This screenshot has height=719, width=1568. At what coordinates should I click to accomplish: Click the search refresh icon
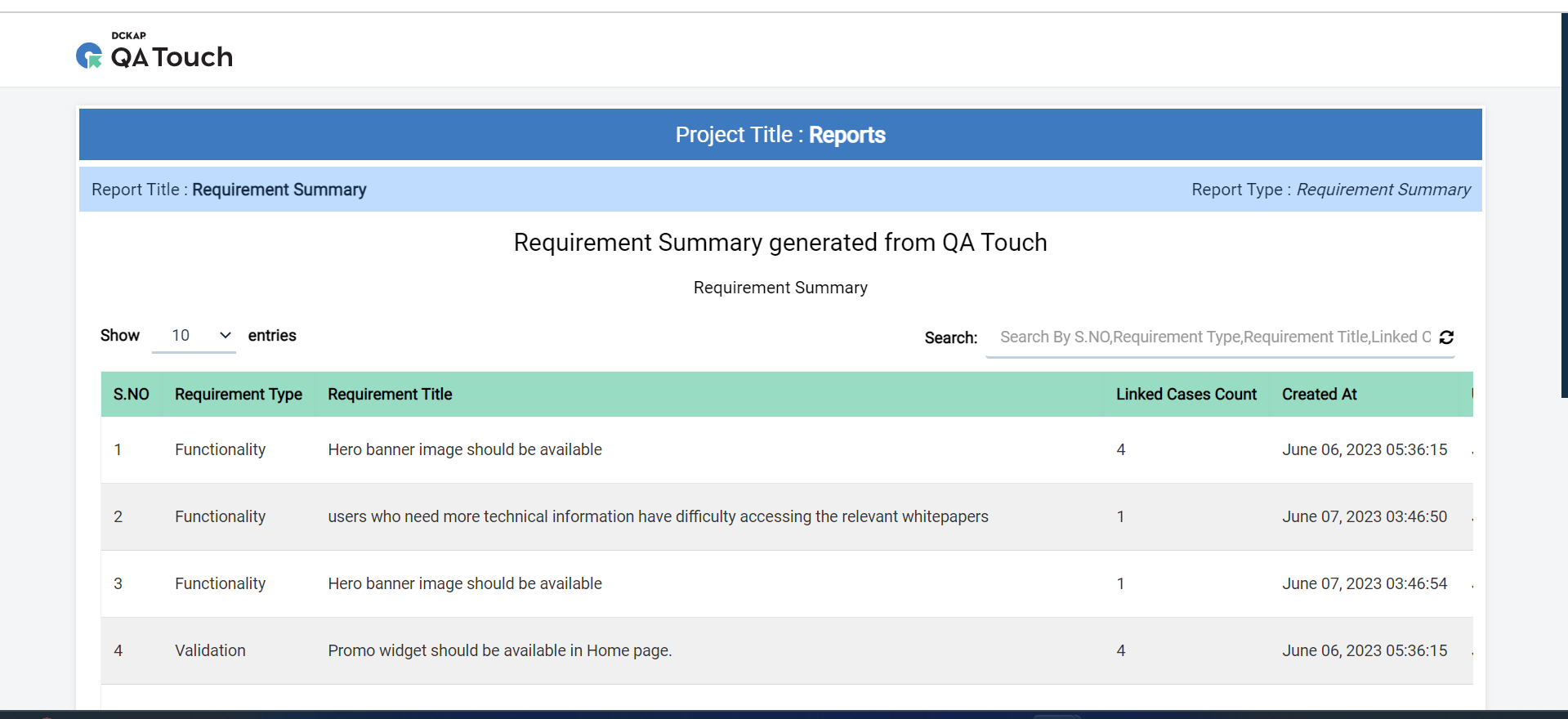coord(1446,337)
